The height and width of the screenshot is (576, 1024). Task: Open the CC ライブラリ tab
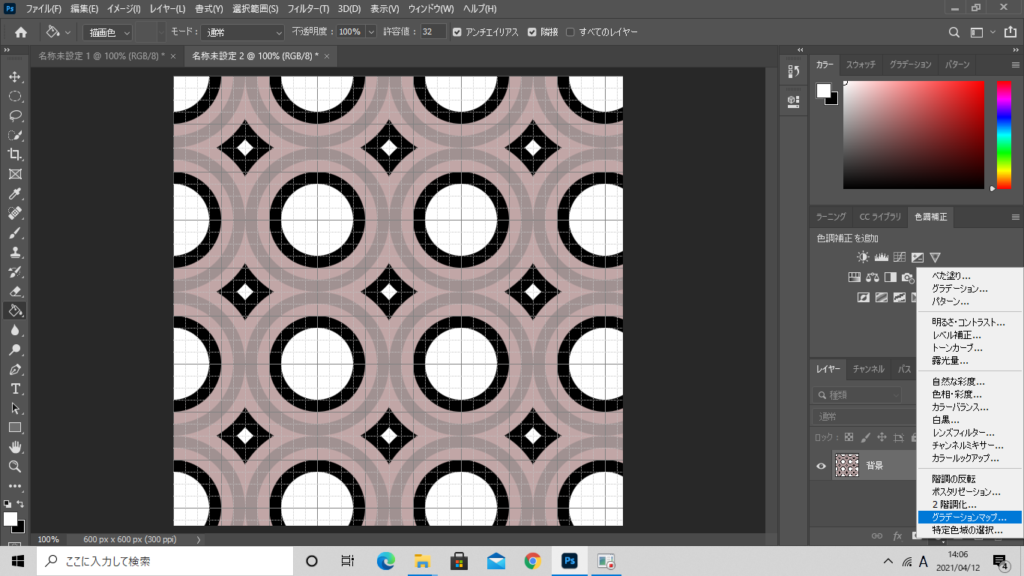point(880,217)
